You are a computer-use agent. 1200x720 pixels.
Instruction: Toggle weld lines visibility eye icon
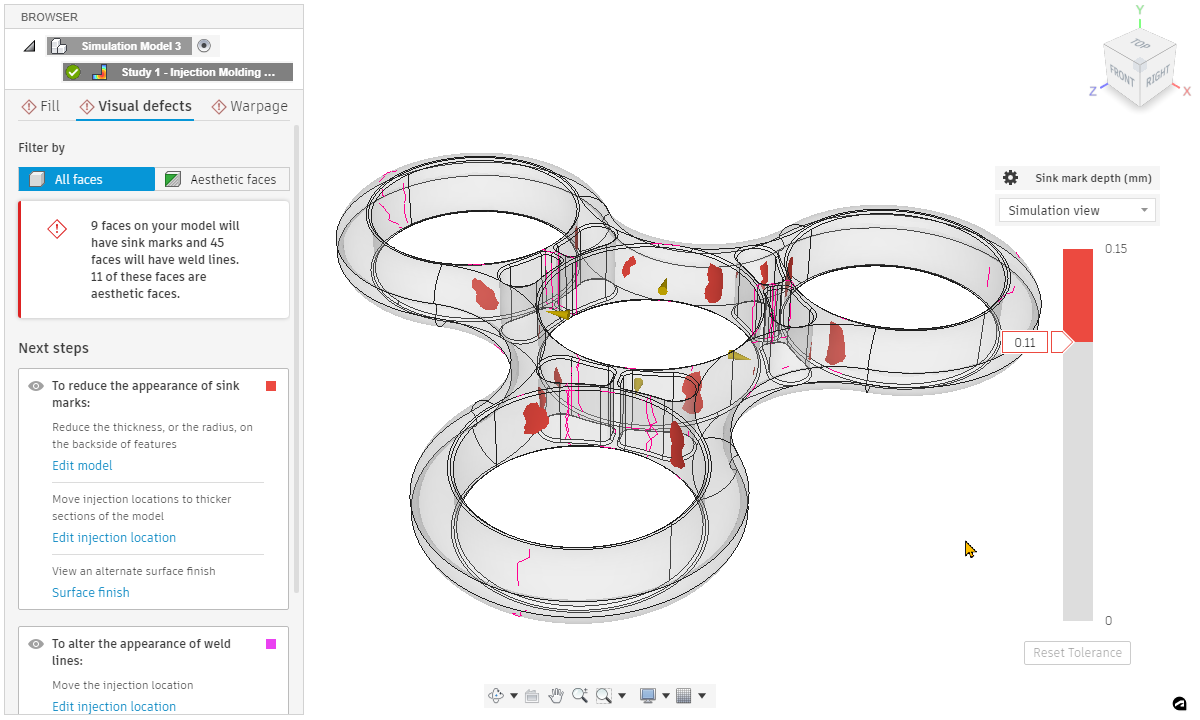(x=36, y=644)
